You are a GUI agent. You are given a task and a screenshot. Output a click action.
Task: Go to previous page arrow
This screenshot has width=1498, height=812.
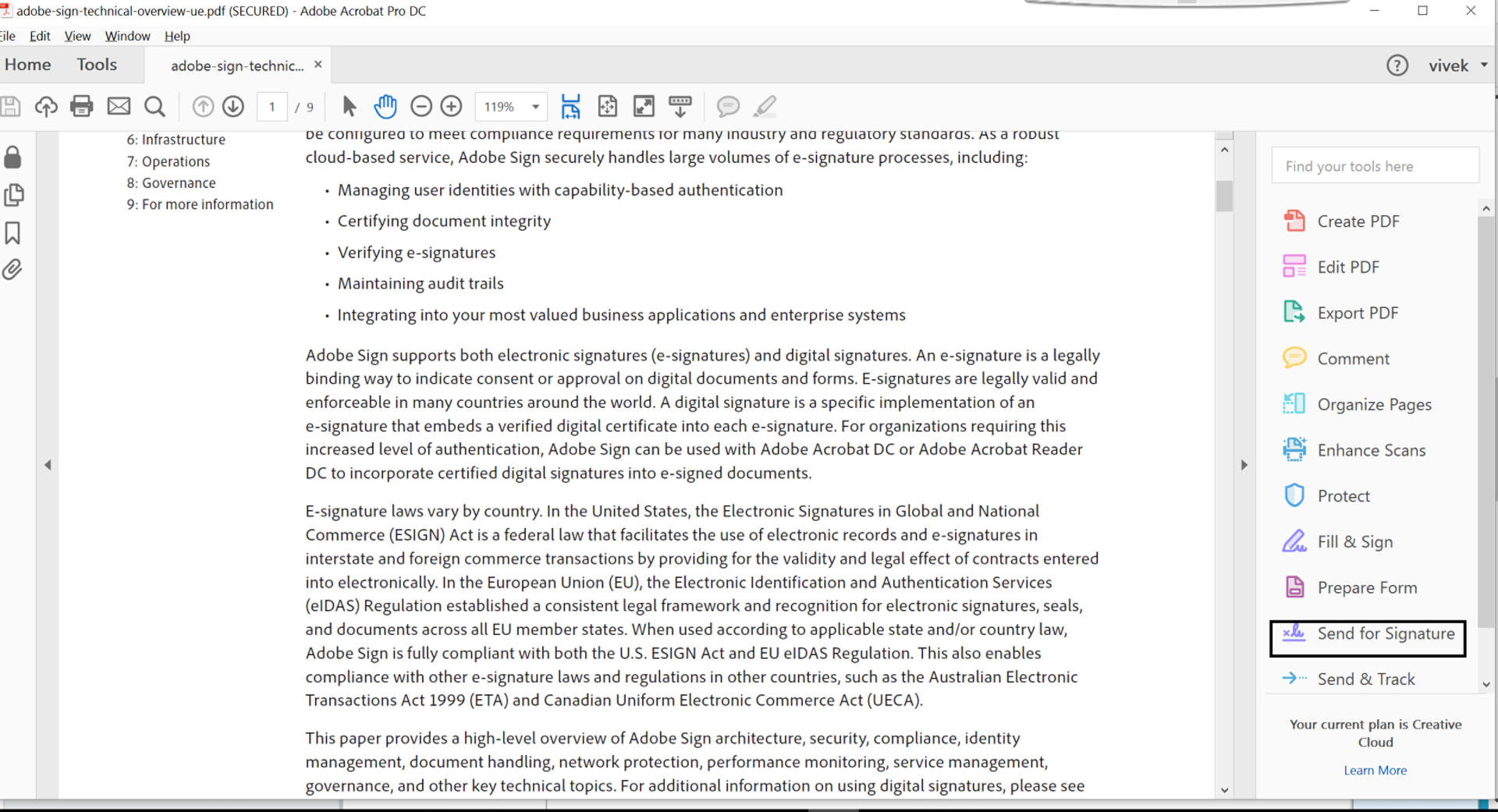(203, 106)
